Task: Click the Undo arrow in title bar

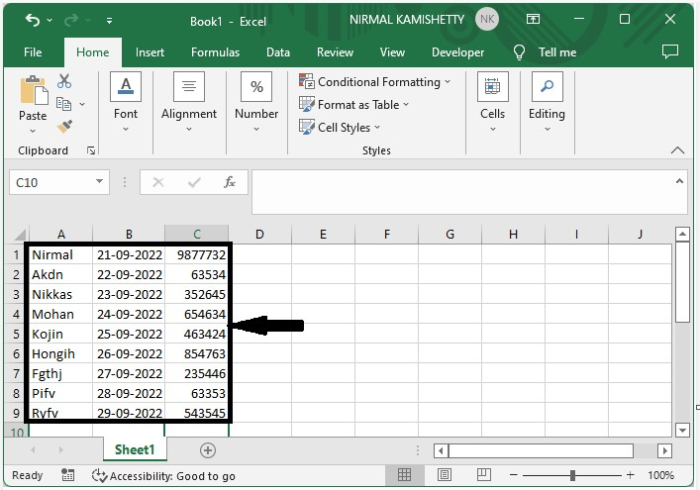Action: (x=33, y=19)
